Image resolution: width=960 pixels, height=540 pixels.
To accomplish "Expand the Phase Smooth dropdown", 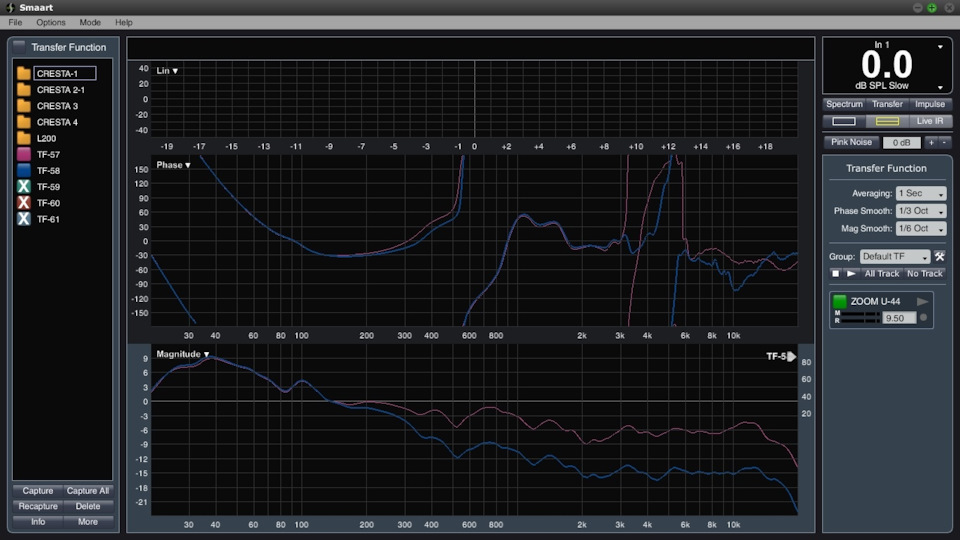I will click(x=920, y=211).
